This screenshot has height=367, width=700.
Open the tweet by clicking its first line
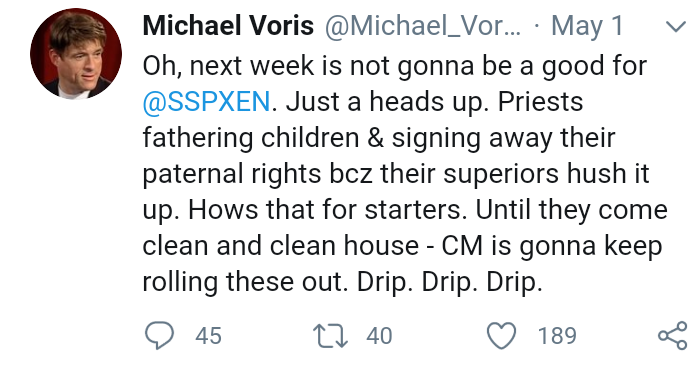[x=395, y=66]
